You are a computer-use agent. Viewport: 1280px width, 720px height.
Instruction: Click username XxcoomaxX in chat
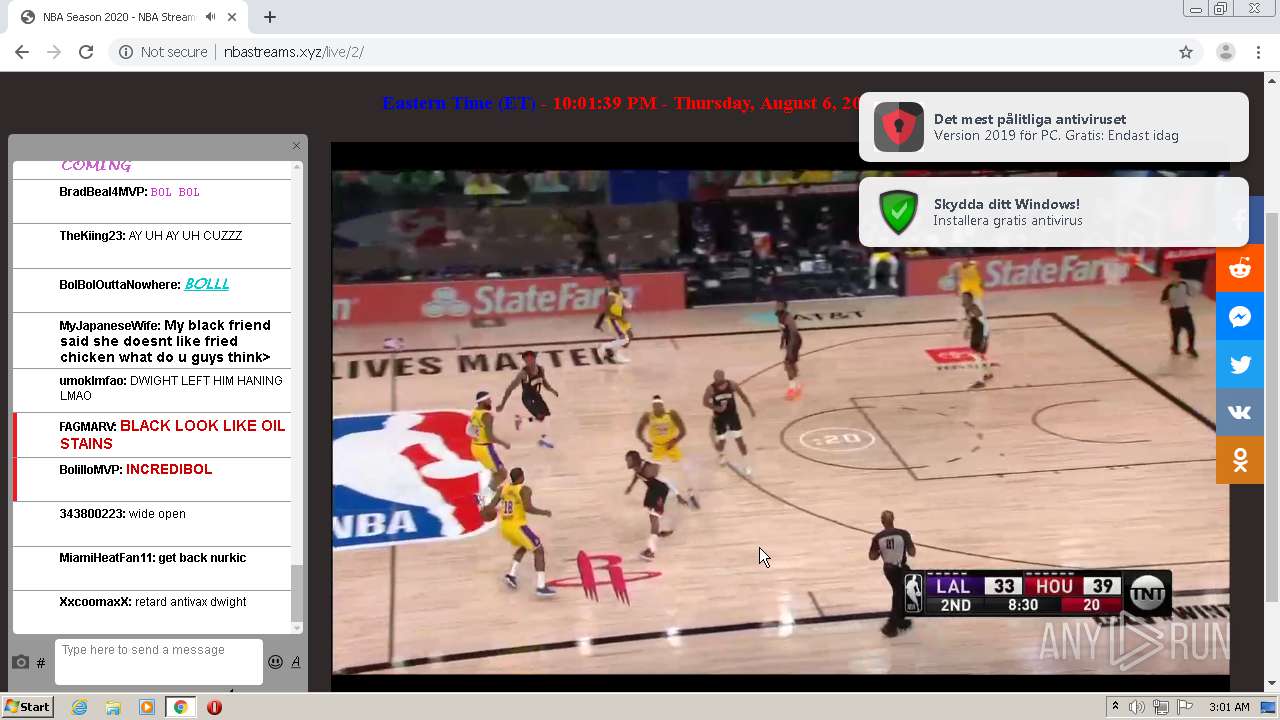[x=95, y=602]
